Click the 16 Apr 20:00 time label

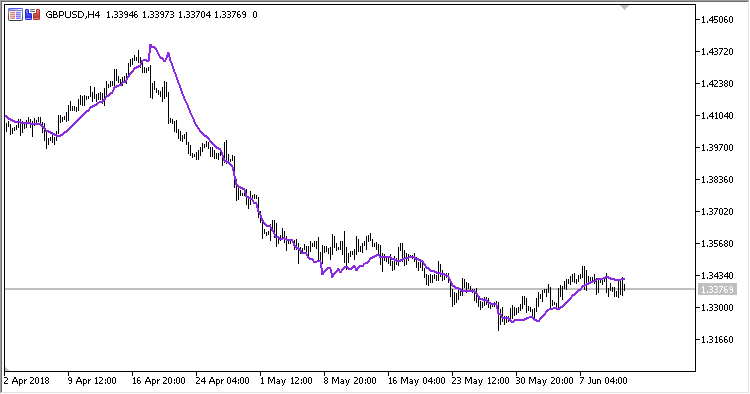[x=159, y=381]
